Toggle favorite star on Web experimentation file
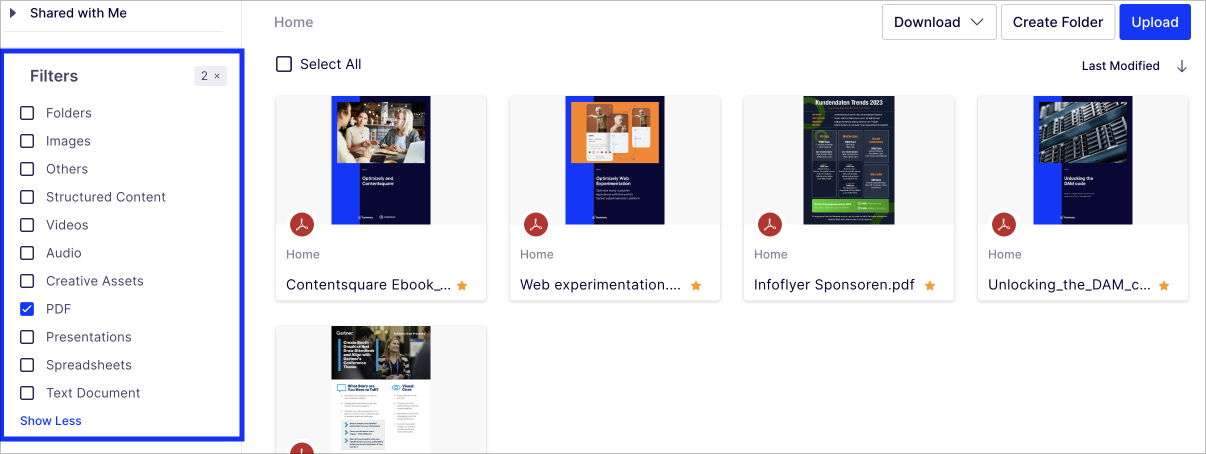The image size is (1206, 454). pos(696,286)
